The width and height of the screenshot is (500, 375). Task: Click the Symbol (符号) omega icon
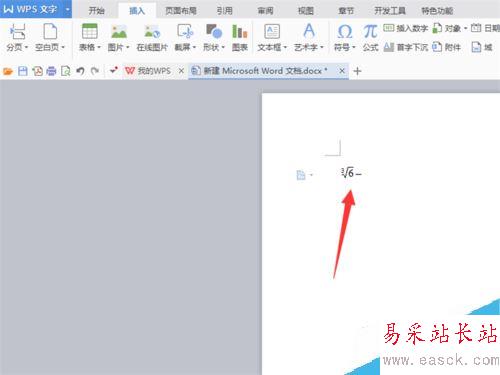coord(345,32)
